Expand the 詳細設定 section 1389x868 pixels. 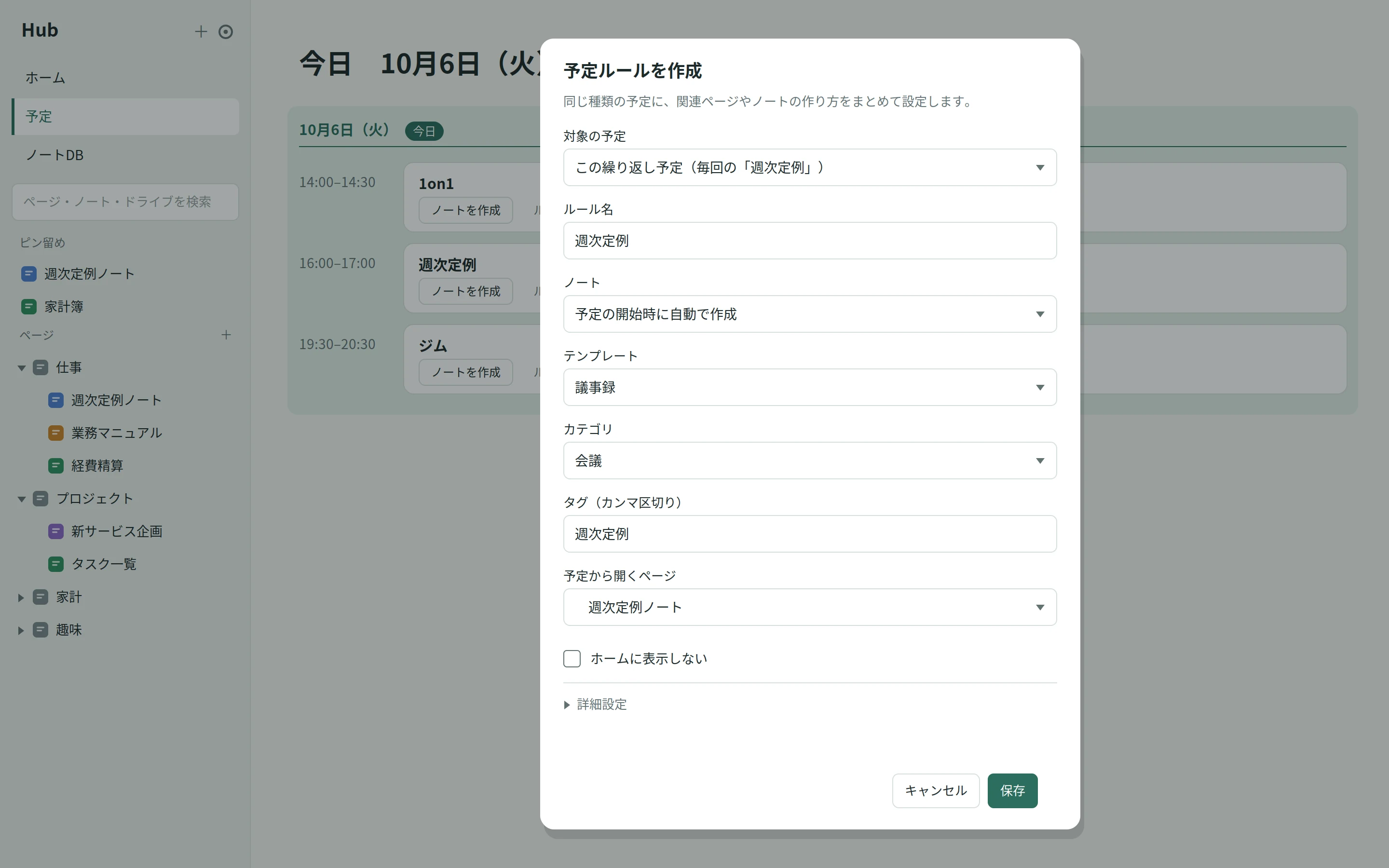click(595, 705)
